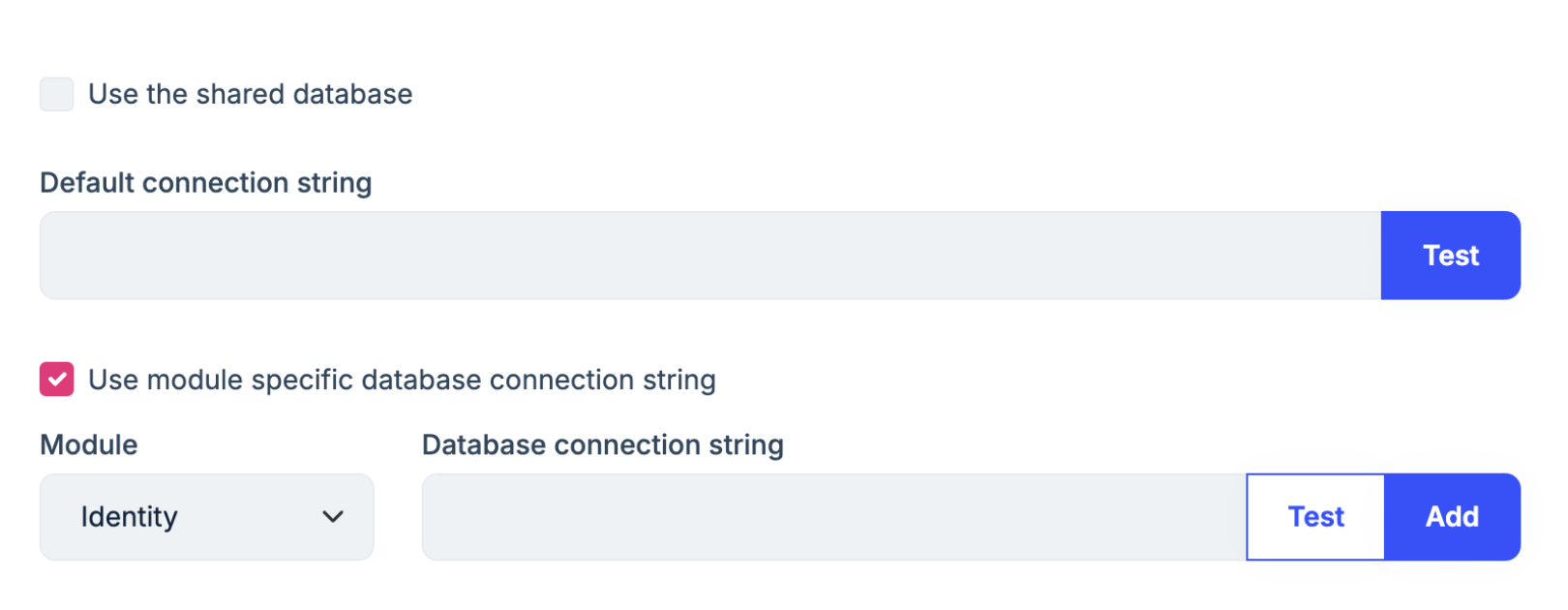This screenshot has height=610, width=1568.
Task: Run Test on the module connection string
Action: [x=1315, y=517]
